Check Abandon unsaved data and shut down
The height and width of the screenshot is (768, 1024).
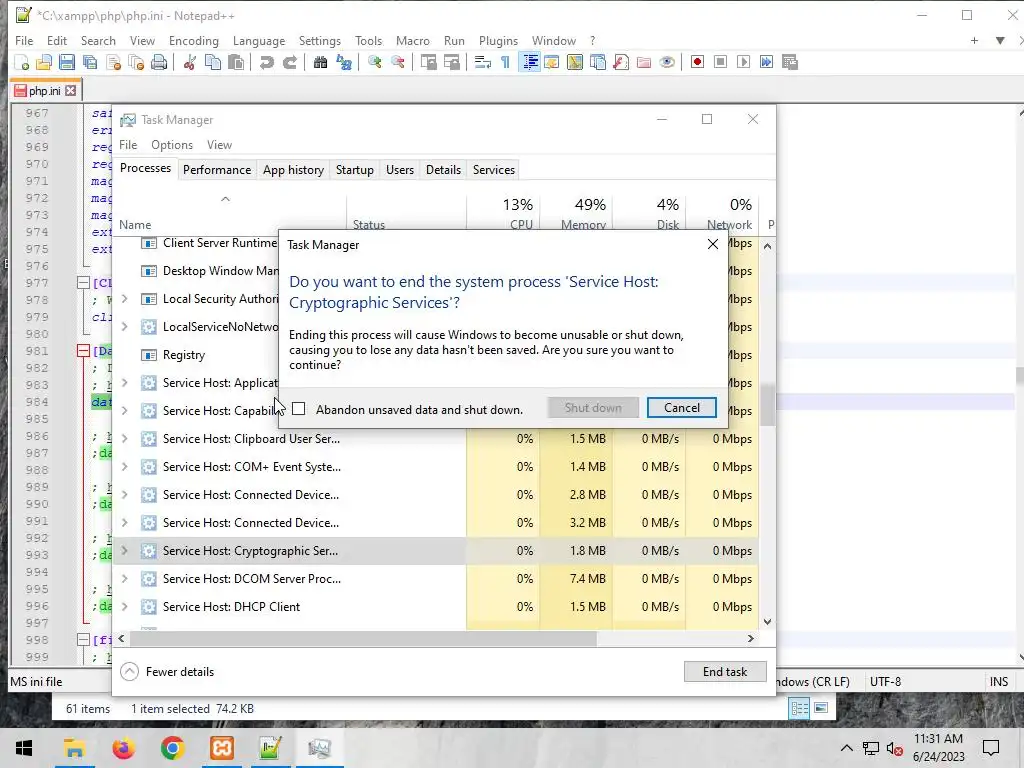point(298,409)
